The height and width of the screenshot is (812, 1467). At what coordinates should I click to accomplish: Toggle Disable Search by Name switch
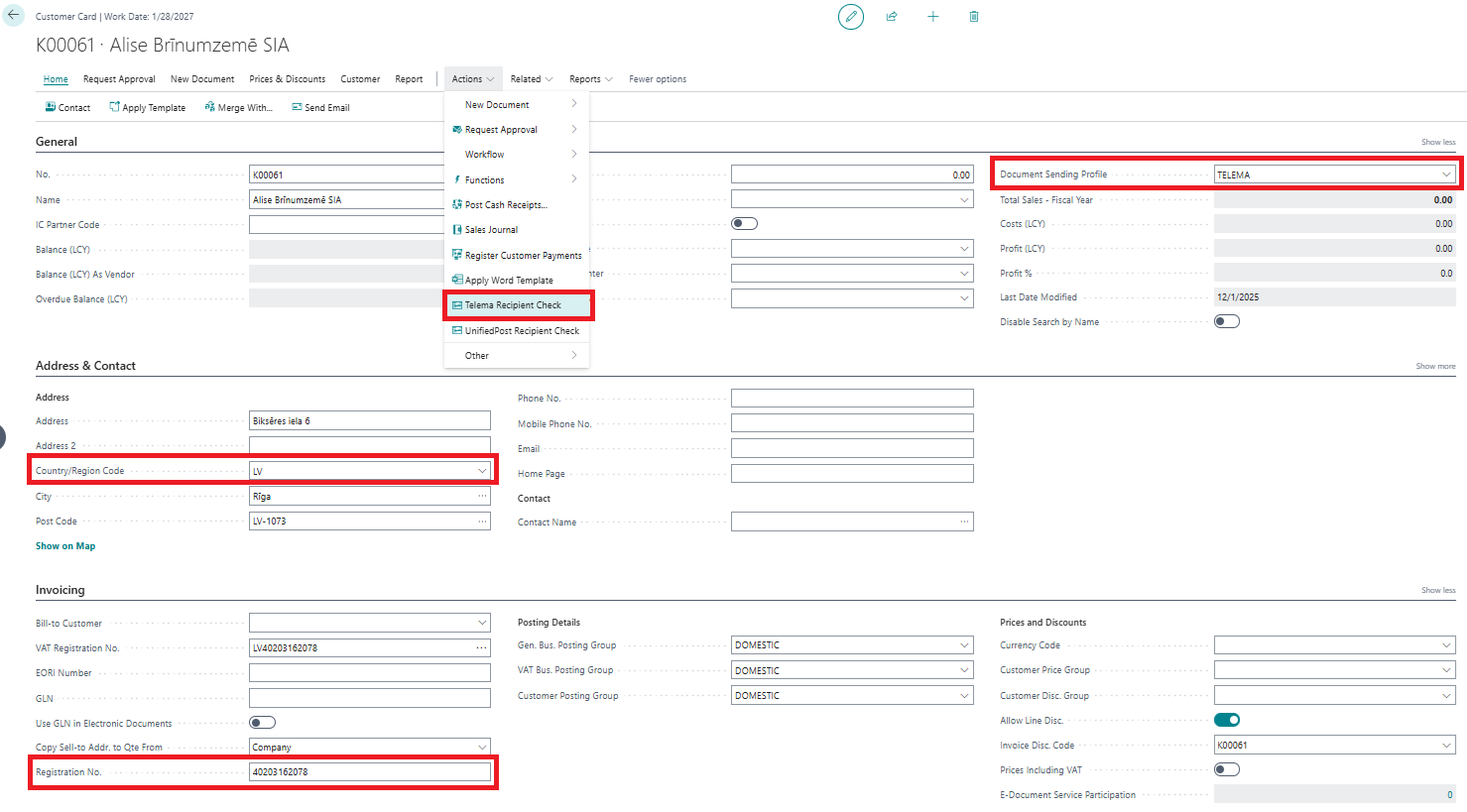[1227, 321]
